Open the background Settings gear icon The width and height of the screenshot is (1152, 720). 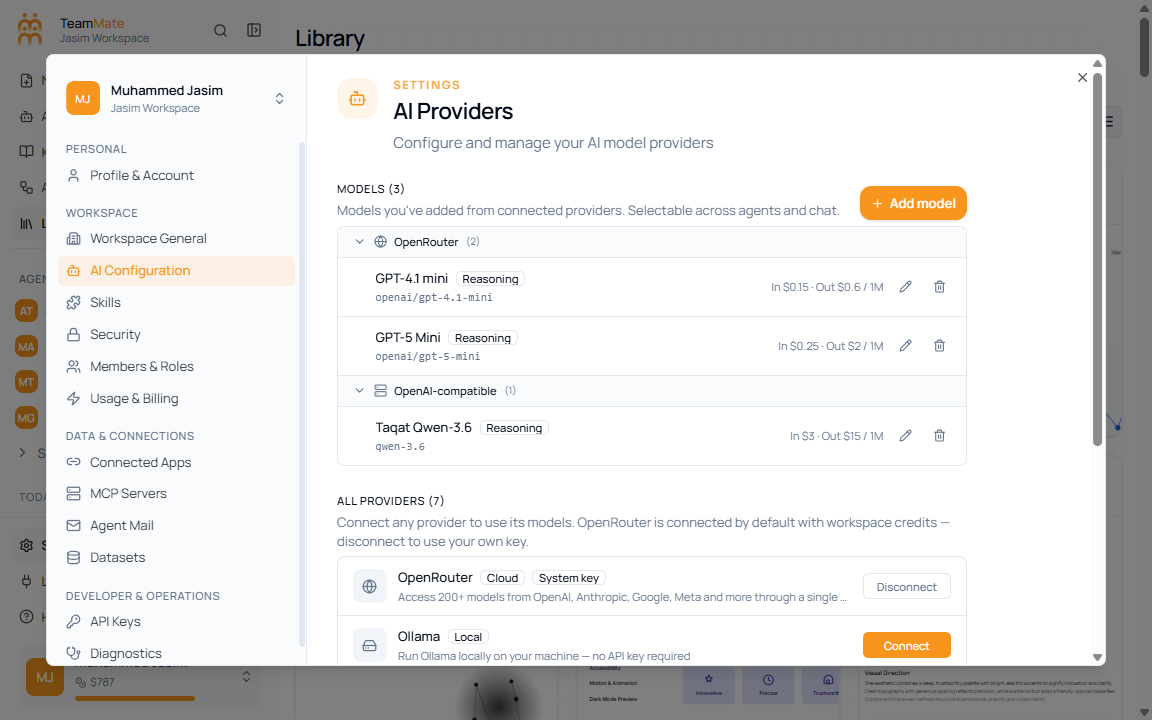26,545
